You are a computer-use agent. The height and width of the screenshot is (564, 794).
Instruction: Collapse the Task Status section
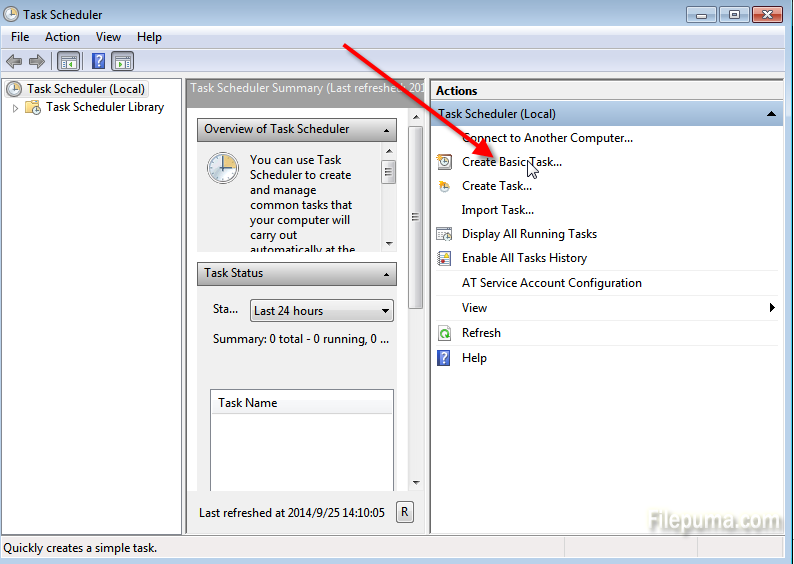(385, 274)
